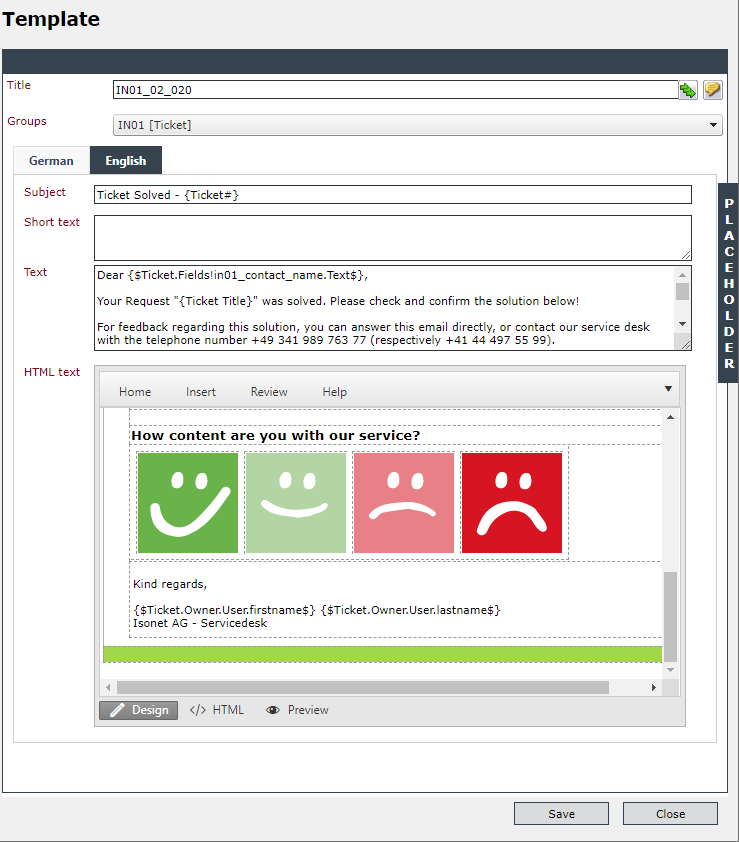Select the dark green happy smiley image
Image resolution: width=739 pixels, height=842 pixels.
click(187, 503)
